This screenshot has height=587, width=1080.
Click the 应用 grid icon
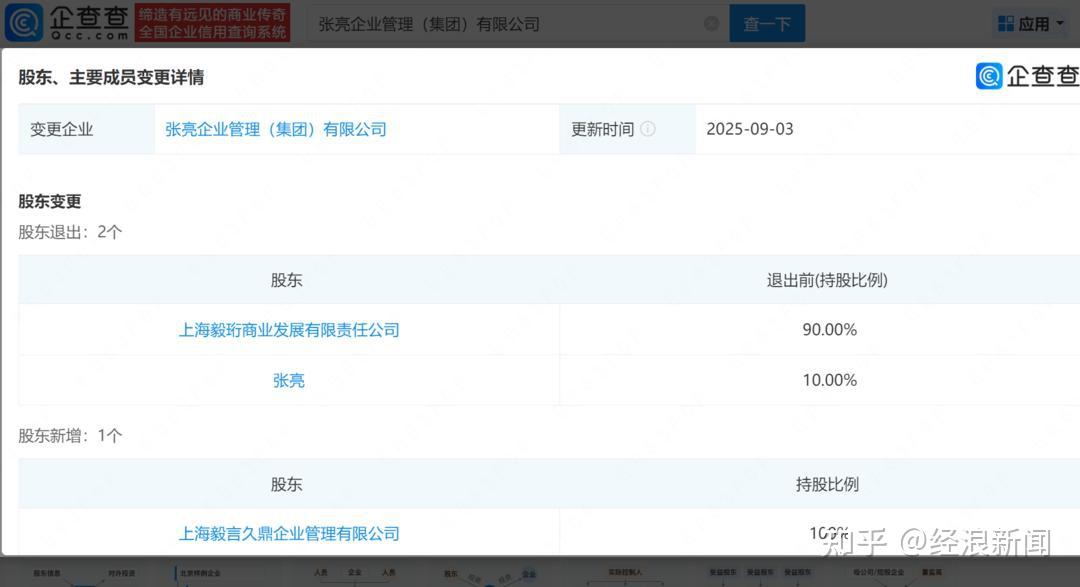click(x=1006, y=24)
